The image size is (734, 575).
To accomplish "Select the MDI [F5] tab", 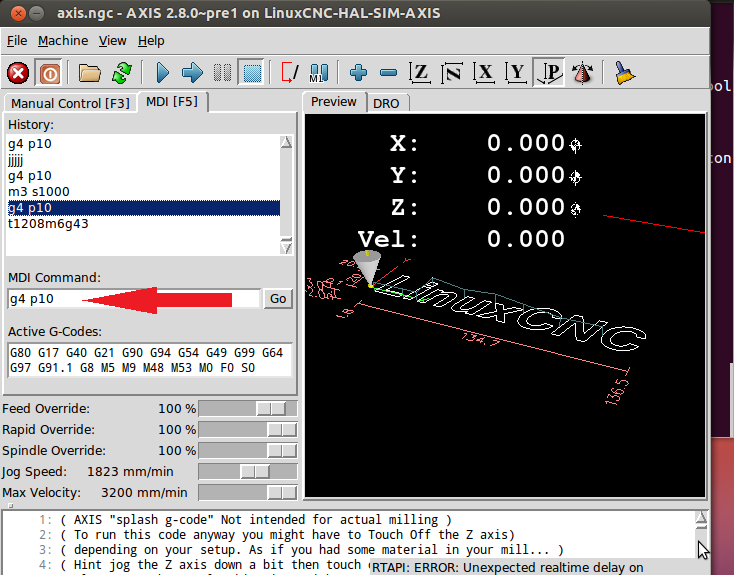I will point(172,102).
